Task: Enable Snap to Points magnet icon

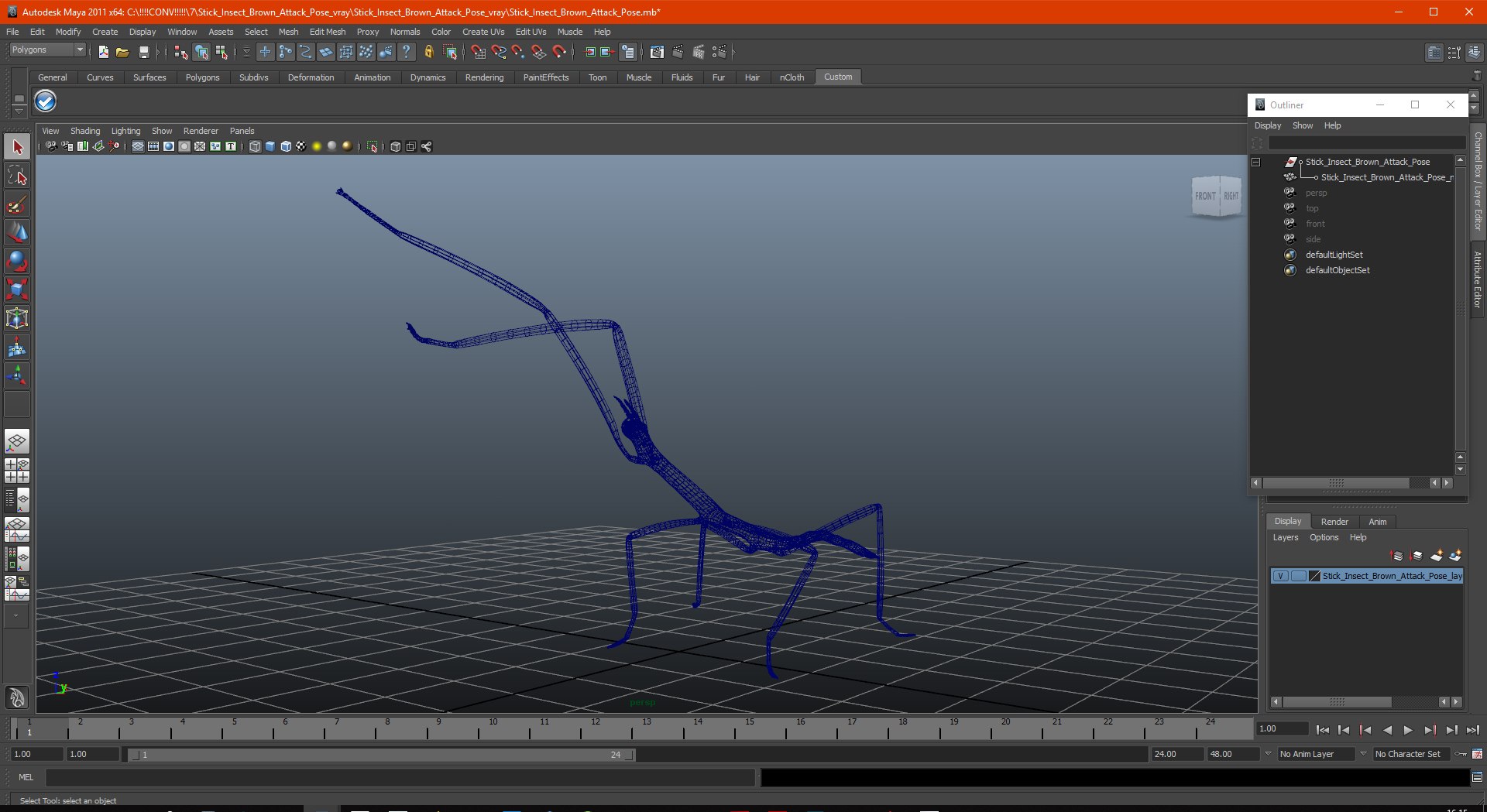Action: (x=518, y=52)
